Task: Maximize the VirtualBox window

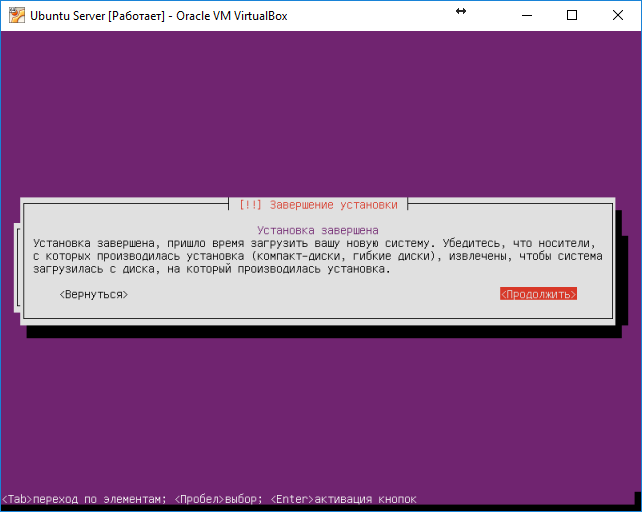Action: click(572, 15)
